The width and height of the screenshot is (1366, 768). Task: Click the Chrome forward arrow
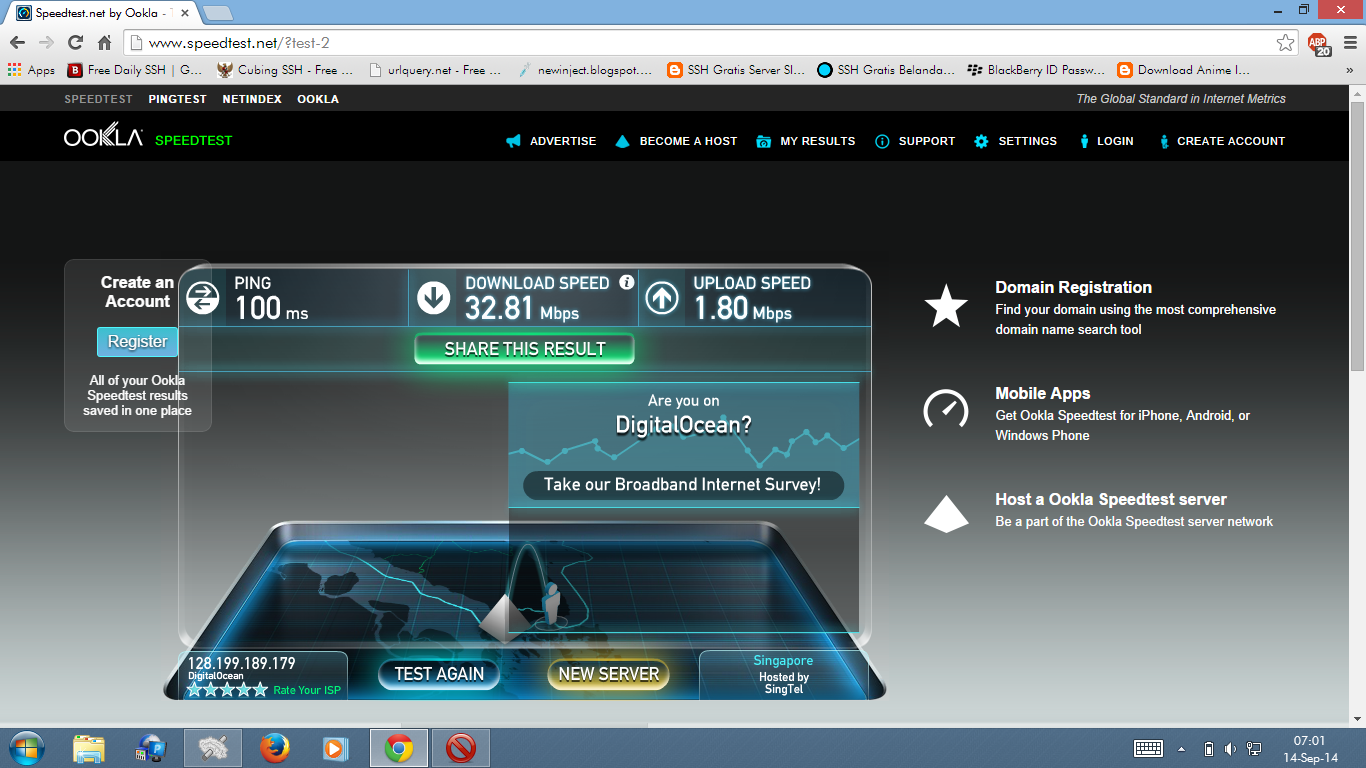46,42
